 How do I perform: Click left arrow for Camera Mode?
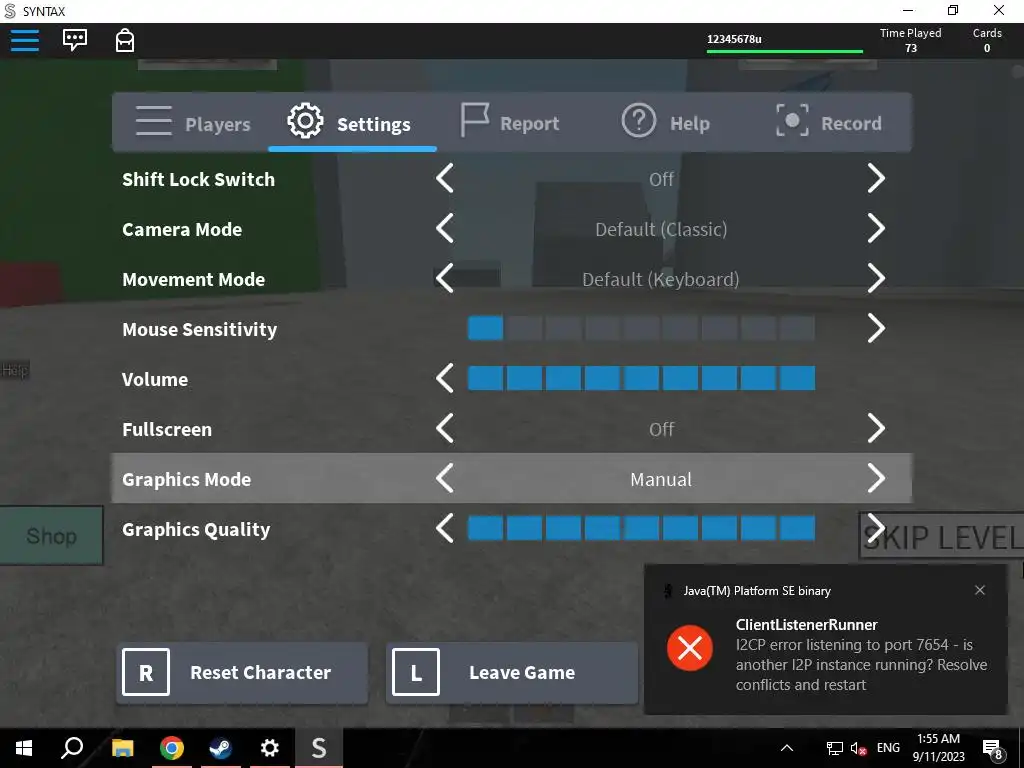[445, 229]
